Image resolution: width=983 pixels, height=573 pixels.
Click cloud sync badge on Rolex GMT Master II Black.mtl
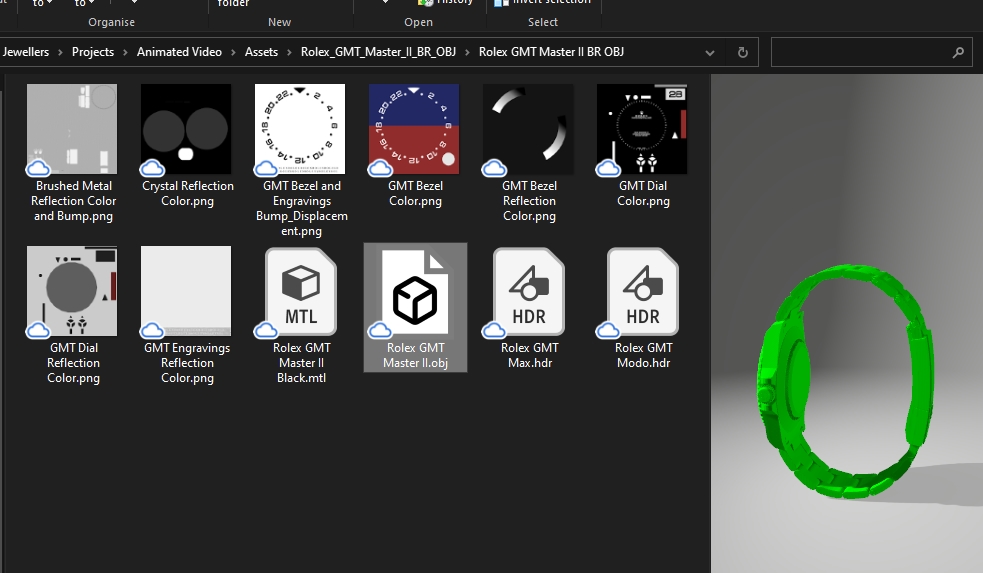pos(266,330)
